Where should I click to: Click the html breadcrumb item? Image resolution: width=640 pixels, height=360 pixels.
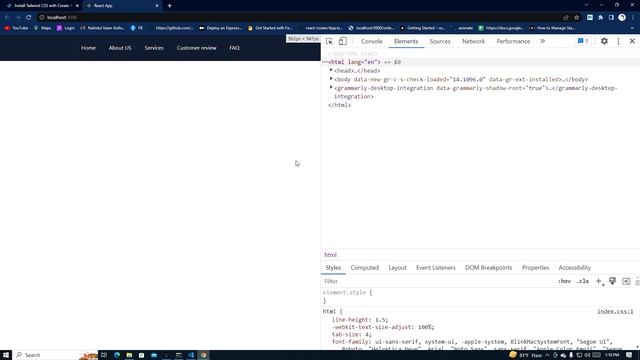pos(330,255)
